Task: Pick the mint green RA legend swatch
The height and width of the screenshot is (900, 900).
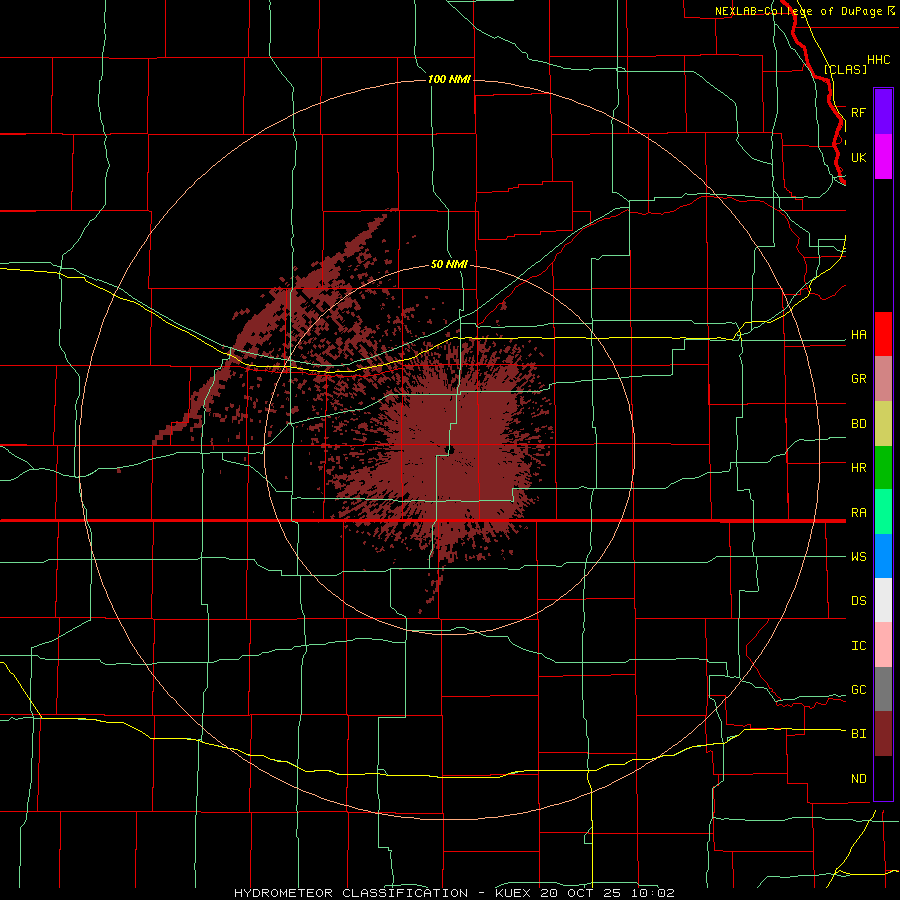Action: [x=883, y=512]
